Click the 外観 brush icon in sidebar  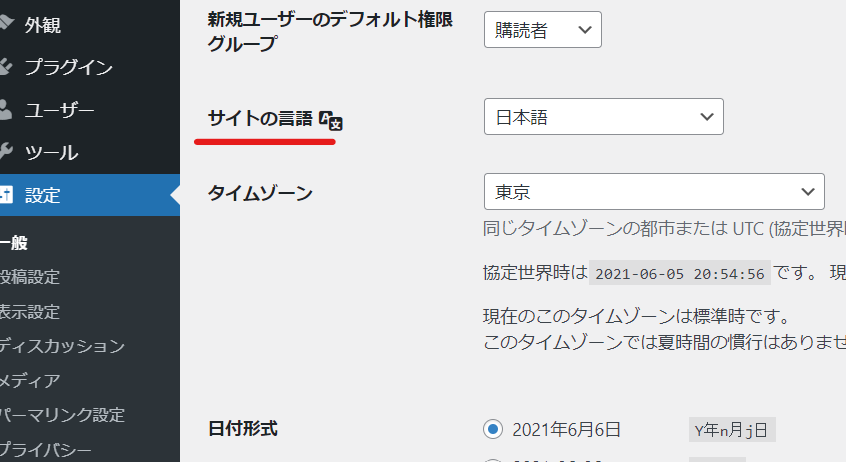click(x=5, y=23)
